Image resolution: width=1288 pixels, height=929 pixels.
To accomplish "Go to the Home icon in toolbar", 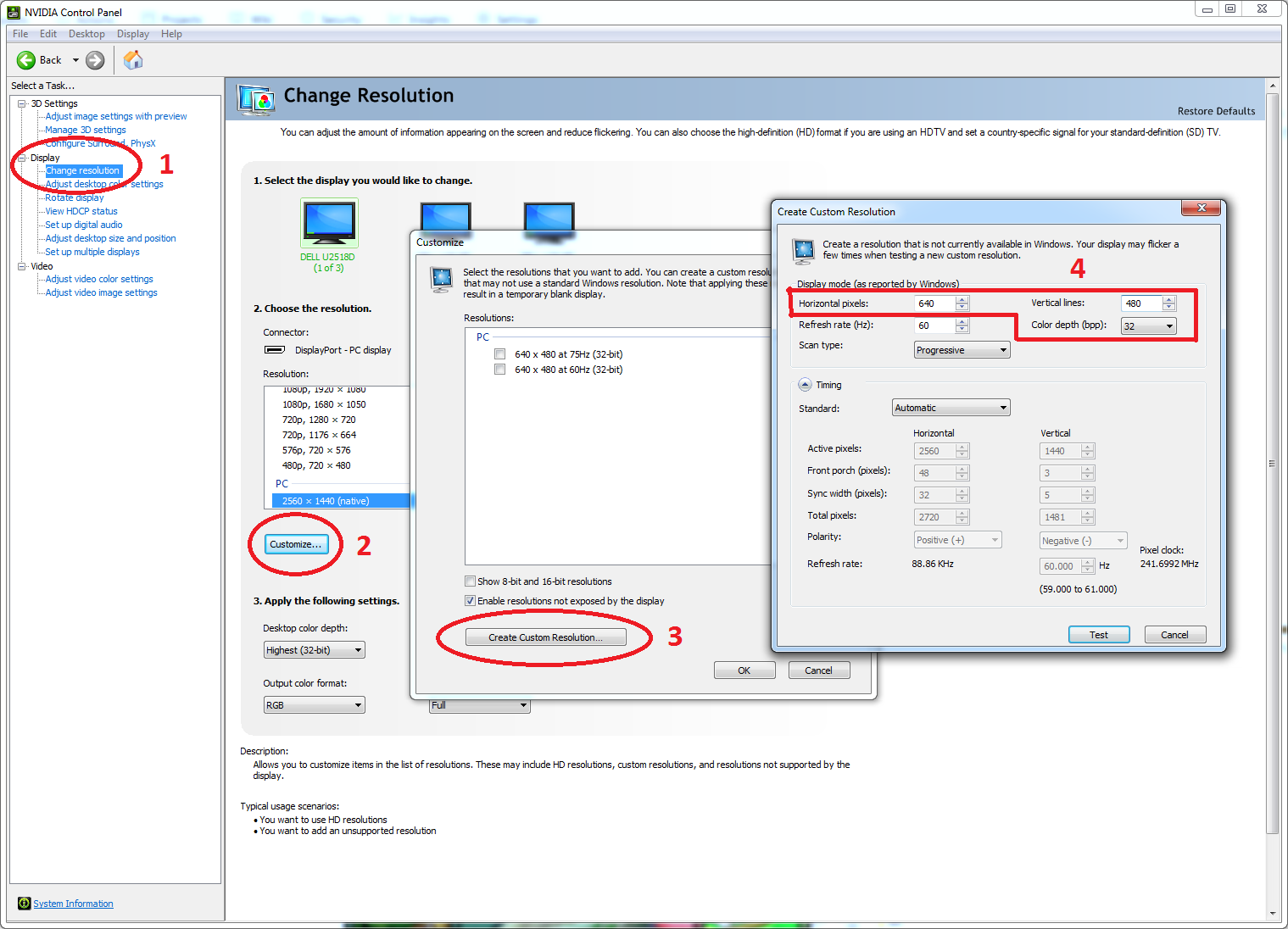I will [133, 60].
